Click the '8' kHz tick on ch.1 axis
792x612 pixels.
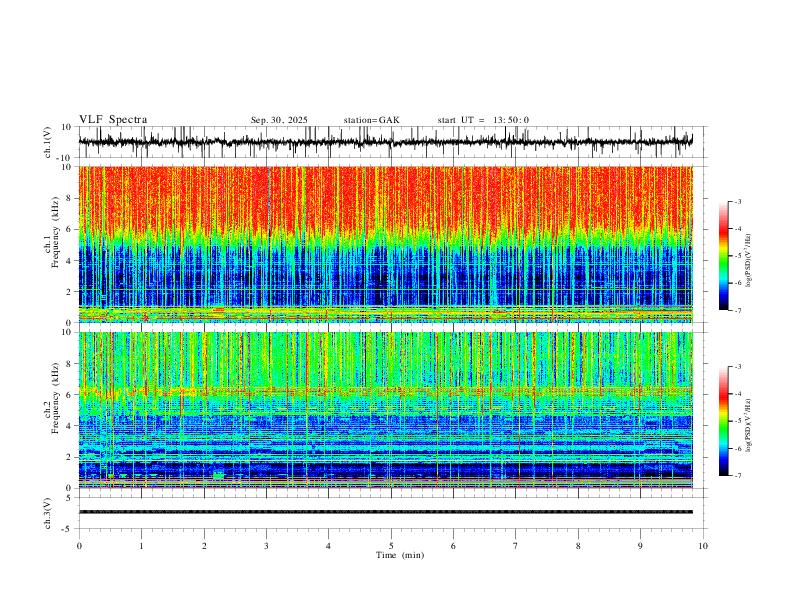(70, 198)
